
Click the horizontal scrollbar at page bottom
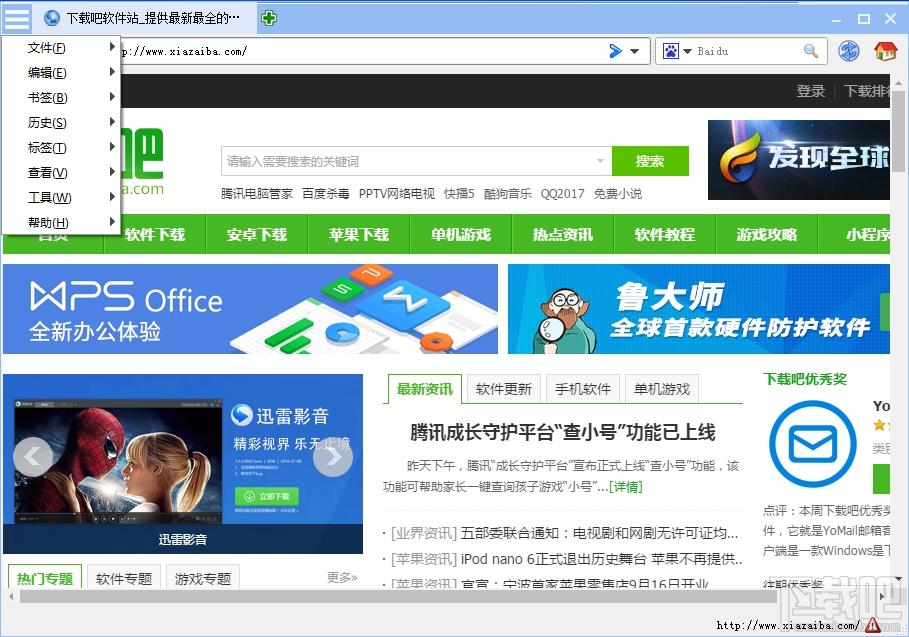[398, 596]
